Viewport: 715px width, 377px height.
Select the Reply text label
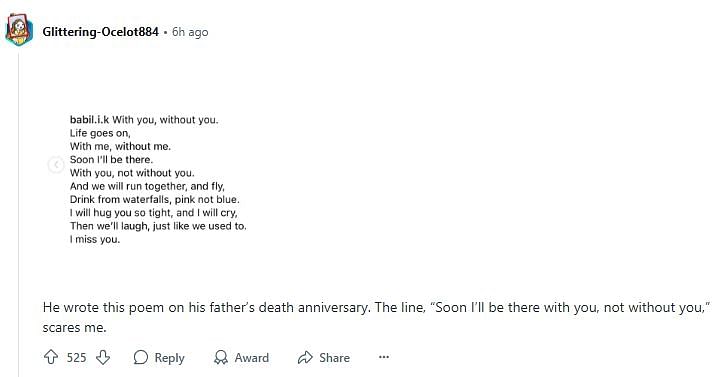pyautogui.click(x=169, y=358)
